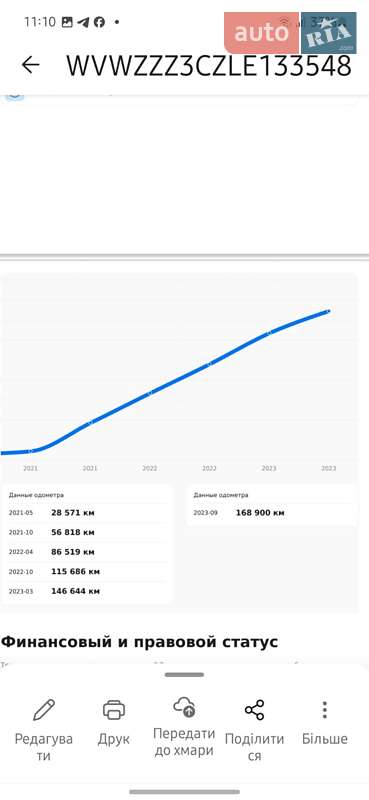The width and height of the screenshot is (369, 800).
Task: Tap the back arrow icon
Action: [31, 65]
